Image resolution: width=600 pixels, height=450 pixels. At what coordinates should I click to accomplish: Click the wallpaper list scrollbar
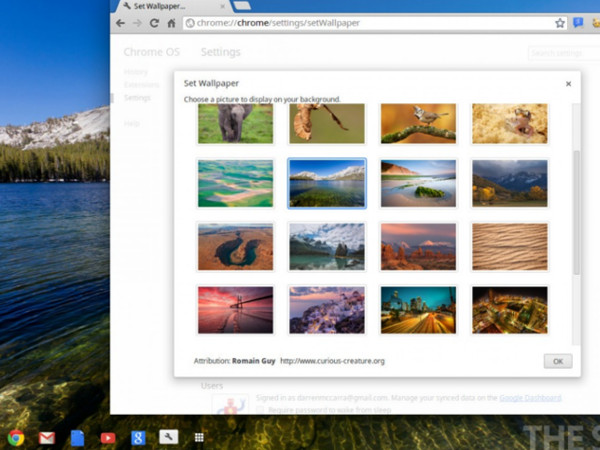(576, 212)
